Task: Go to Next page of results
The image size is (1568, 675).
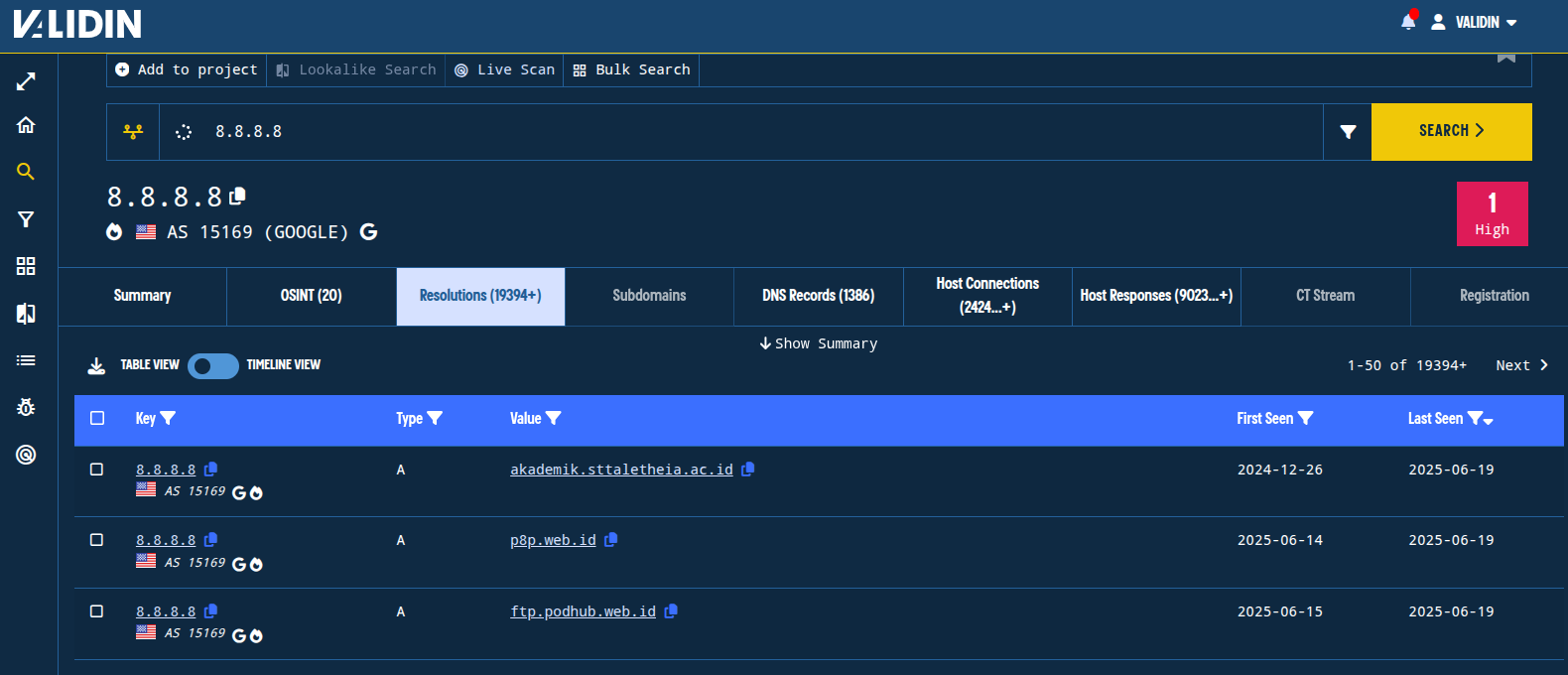Action: tap(1522, 365)
